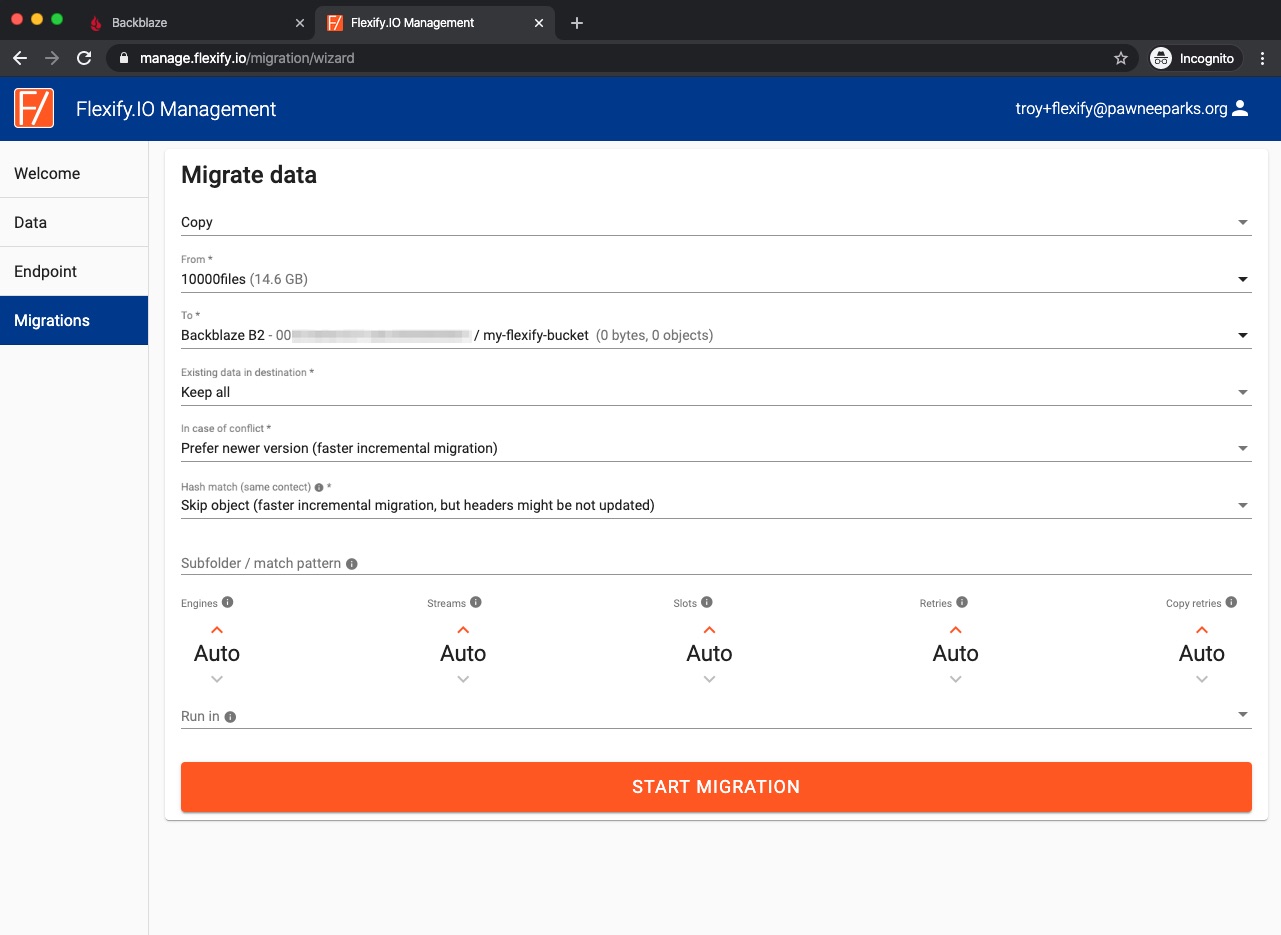Open the Data sidebar section

click(x=74, y=222)
